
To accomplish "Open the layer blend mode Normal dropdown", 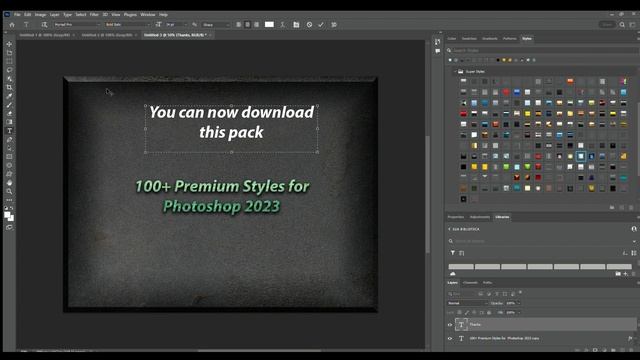I will (467, 303).
